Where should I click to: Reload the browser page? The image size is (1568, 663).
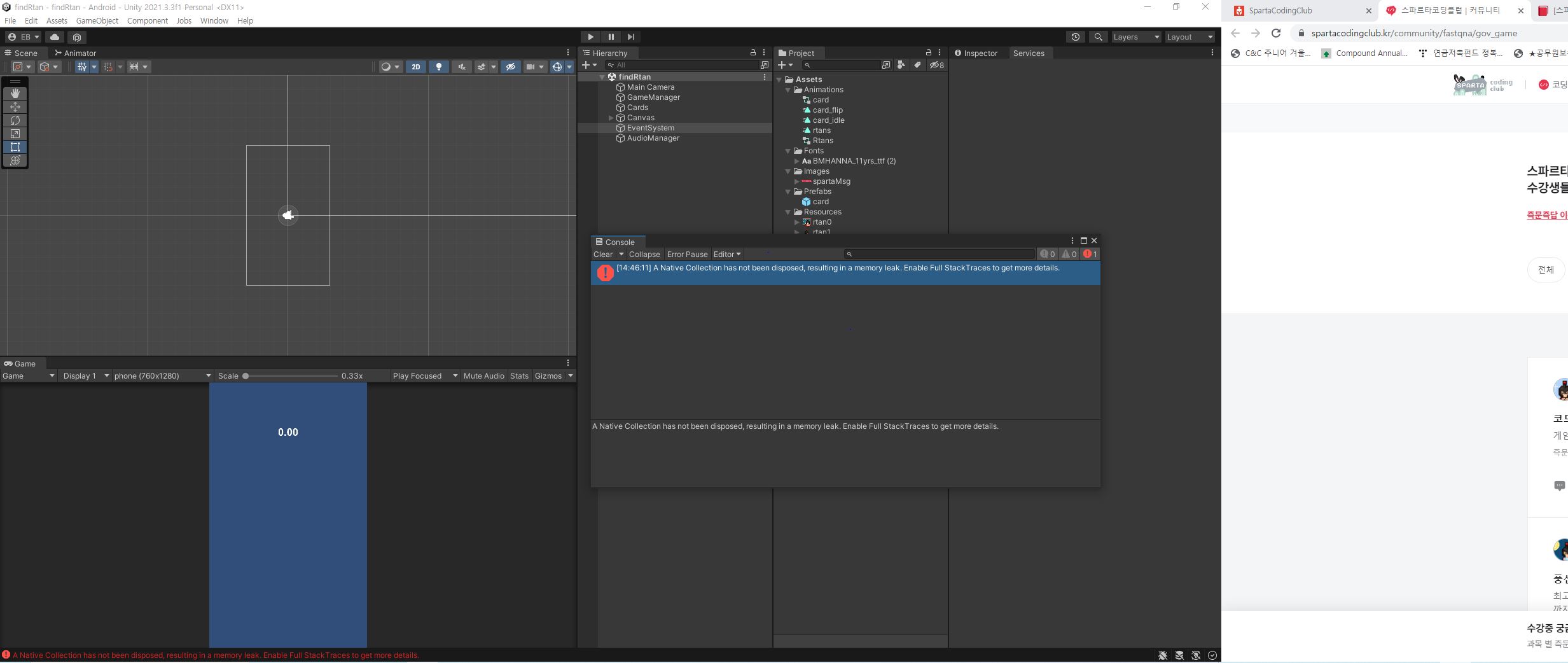coord(1276,33)
